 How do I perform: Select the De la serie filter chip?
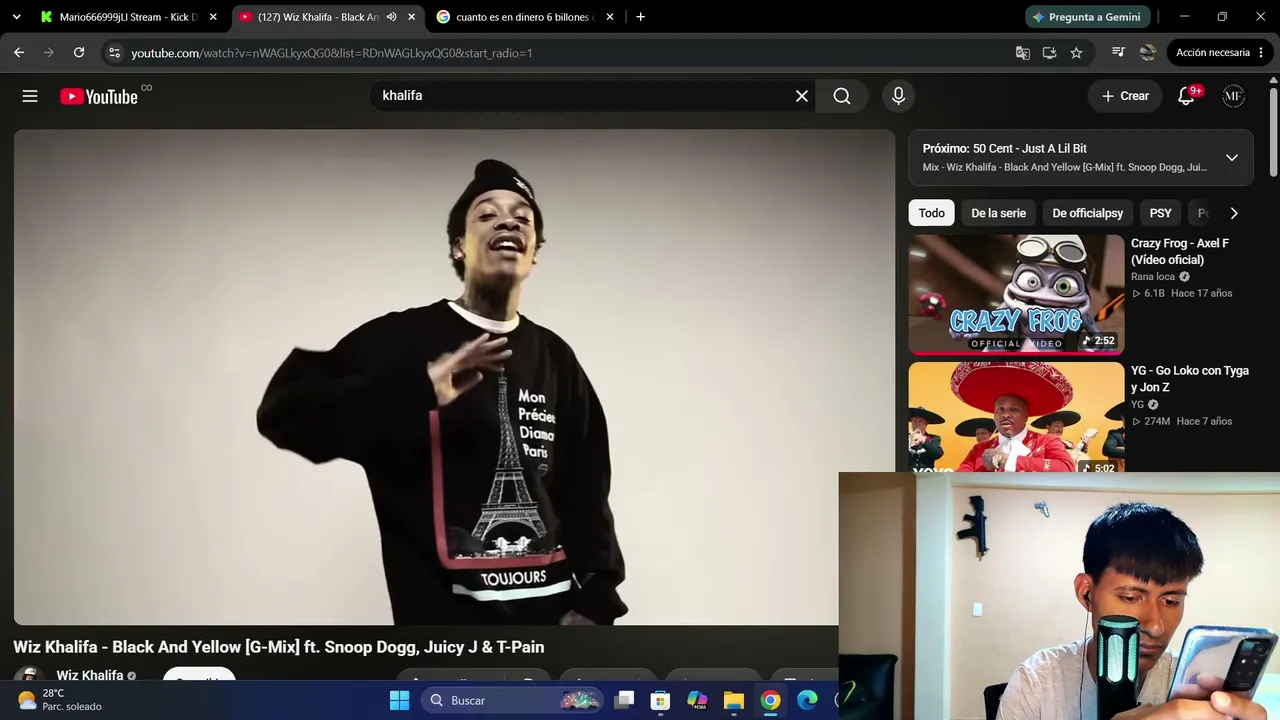click(999, 213)
